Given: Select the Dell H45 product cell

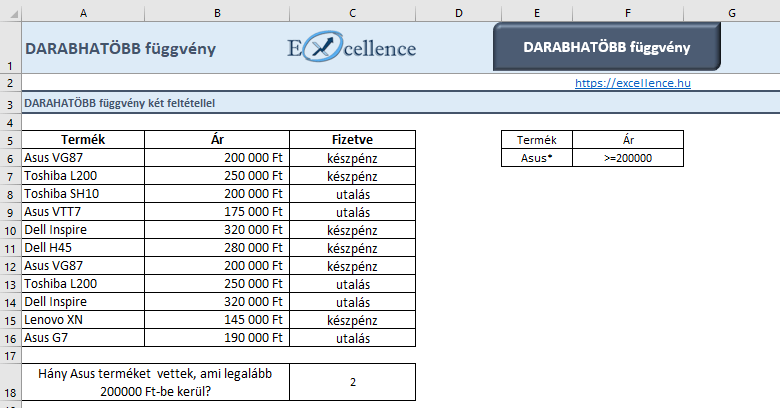Looking at the screenshot, I should [x=83, y=247].
